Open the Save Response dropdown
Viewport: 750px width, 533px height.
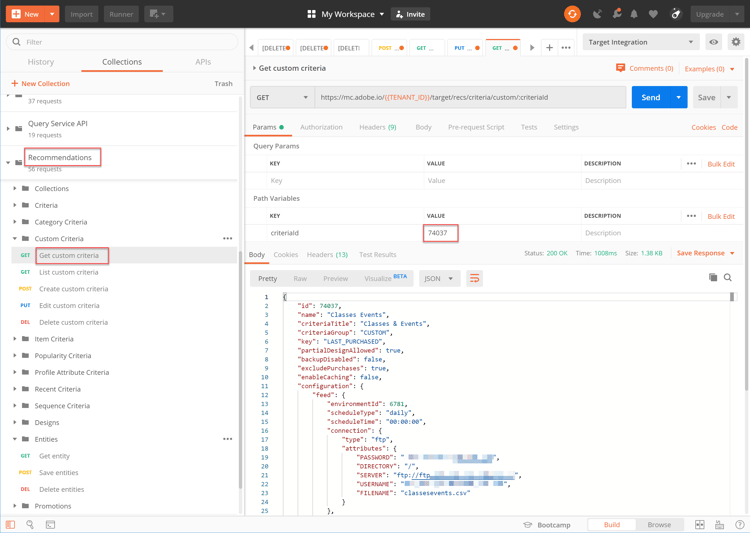tap(705, 253)
